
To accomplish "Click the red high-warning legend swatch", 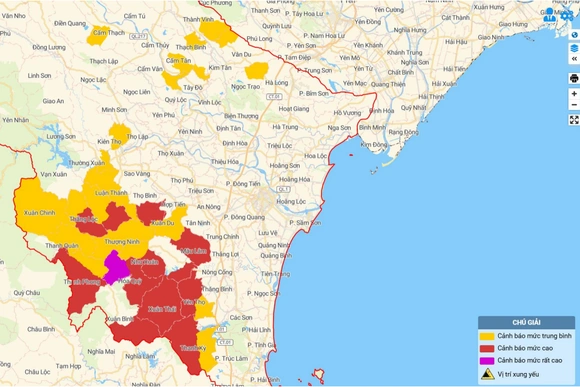I will (x=487, y=349).
